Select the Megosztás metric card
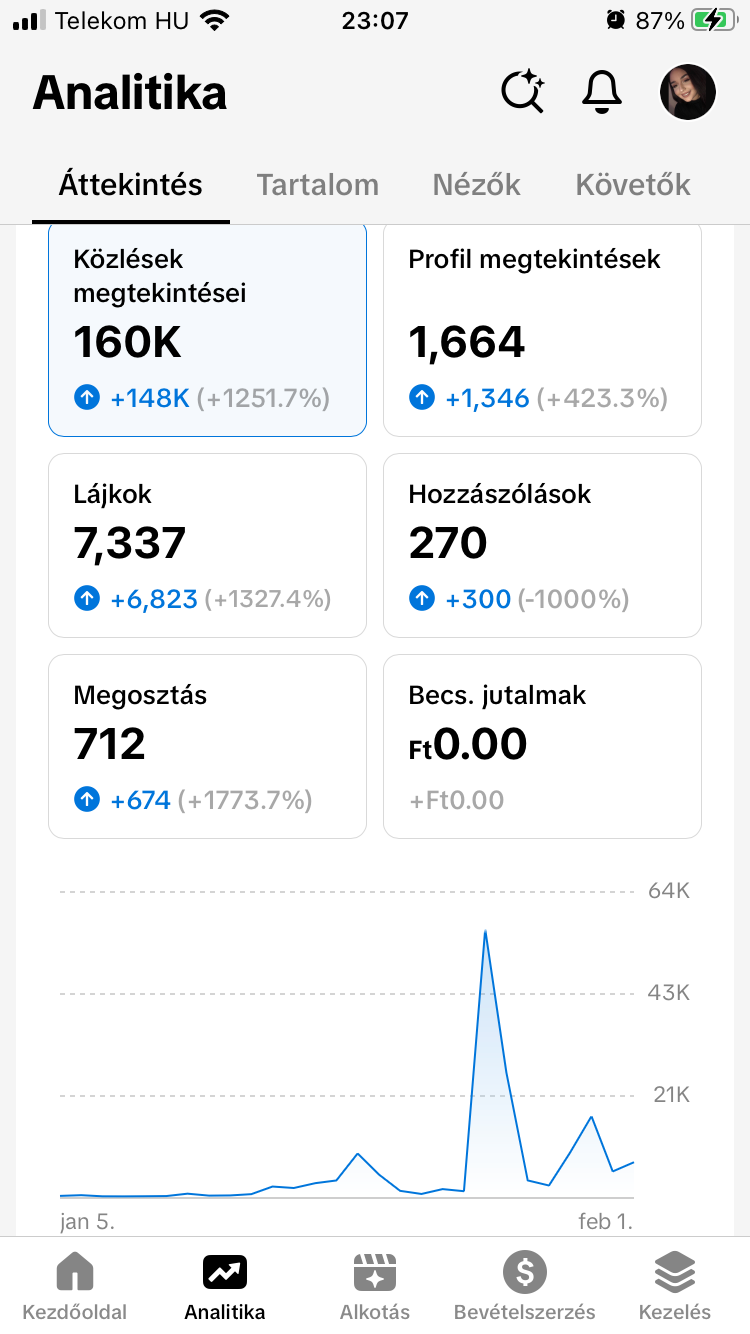 tap(207, 746)
